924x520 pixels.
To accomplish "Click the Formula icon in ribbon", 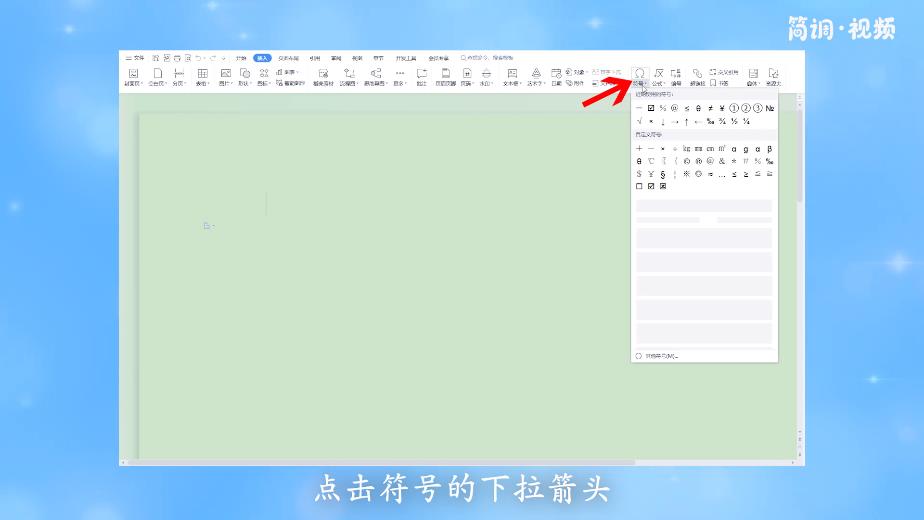I will coord(658,73).
